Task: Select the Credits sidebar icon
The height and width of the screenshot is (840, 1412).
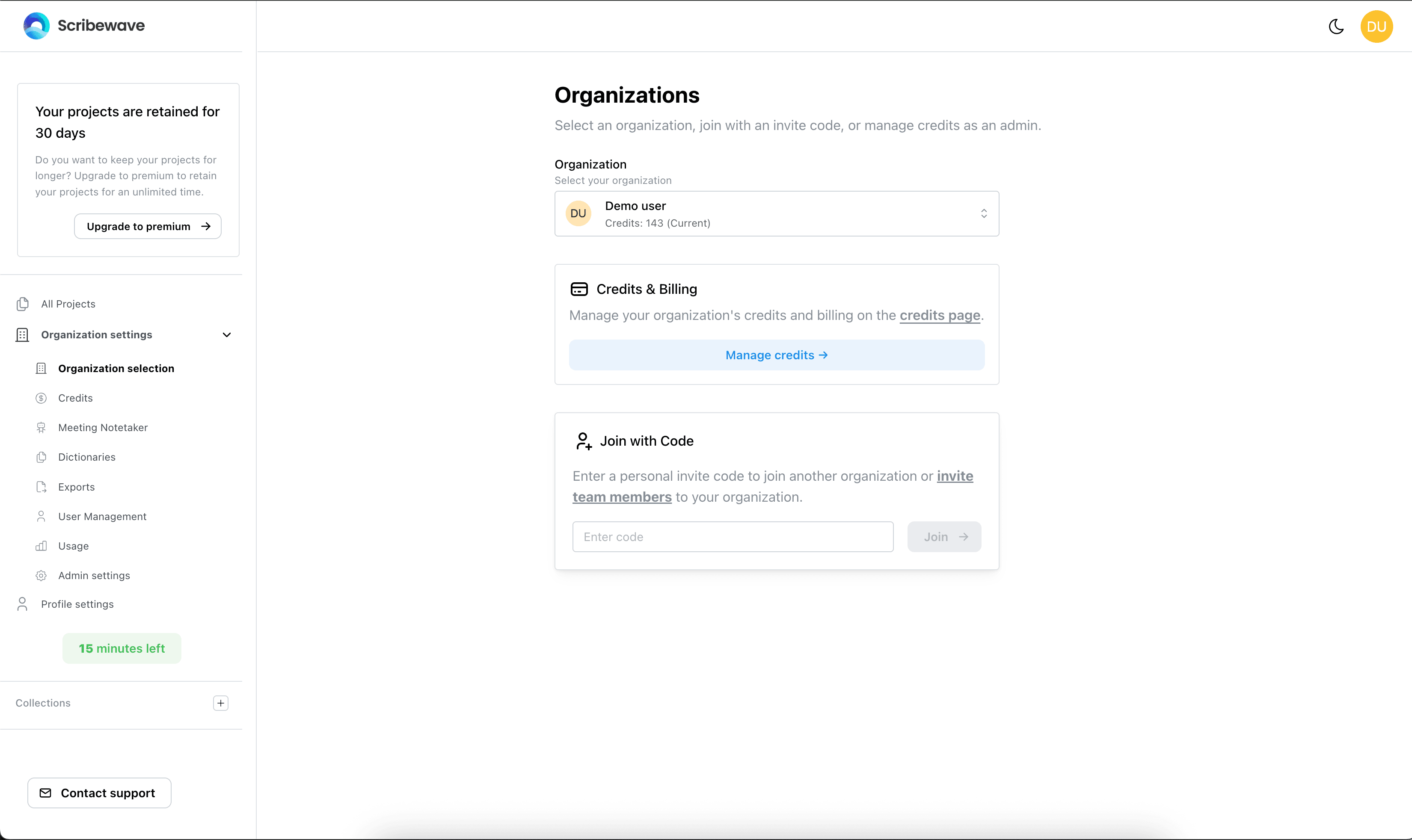Action: (x=42, y=398)
